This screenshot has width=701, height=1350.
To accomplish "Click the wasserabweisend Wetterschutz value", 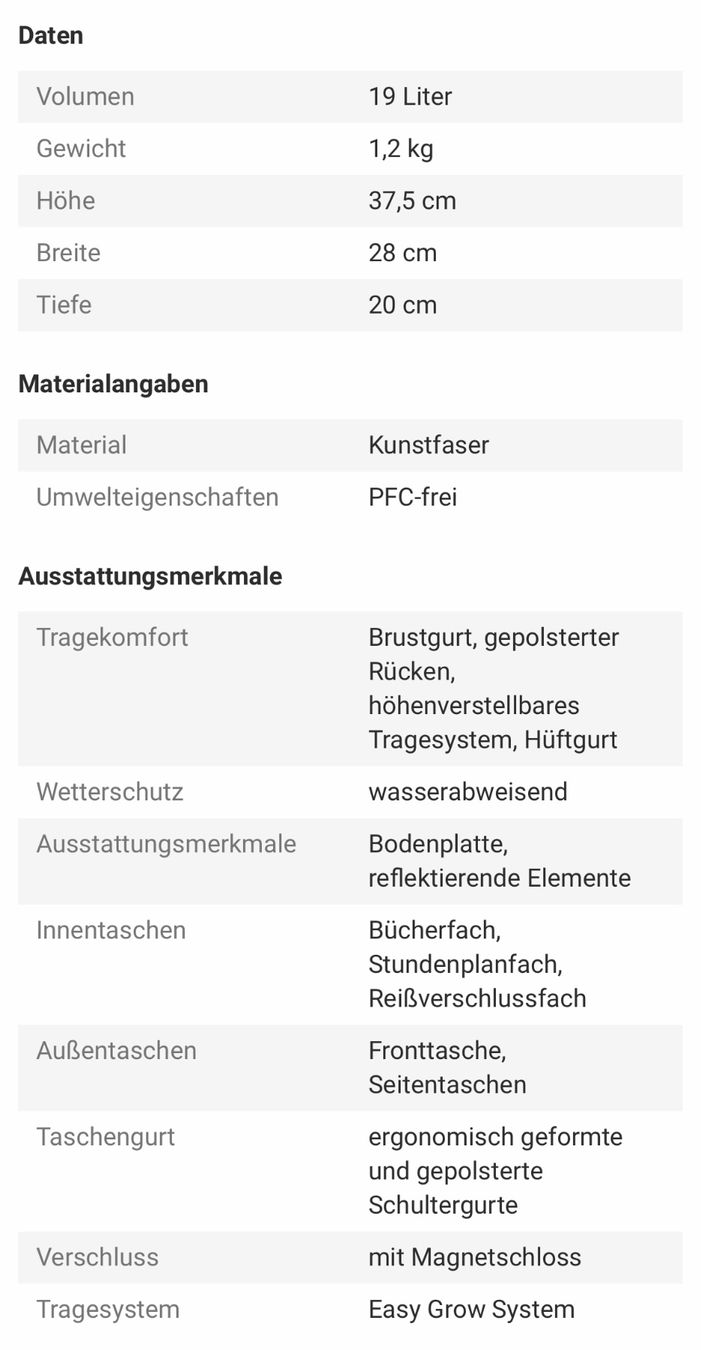I will click(x=467, y=792).
